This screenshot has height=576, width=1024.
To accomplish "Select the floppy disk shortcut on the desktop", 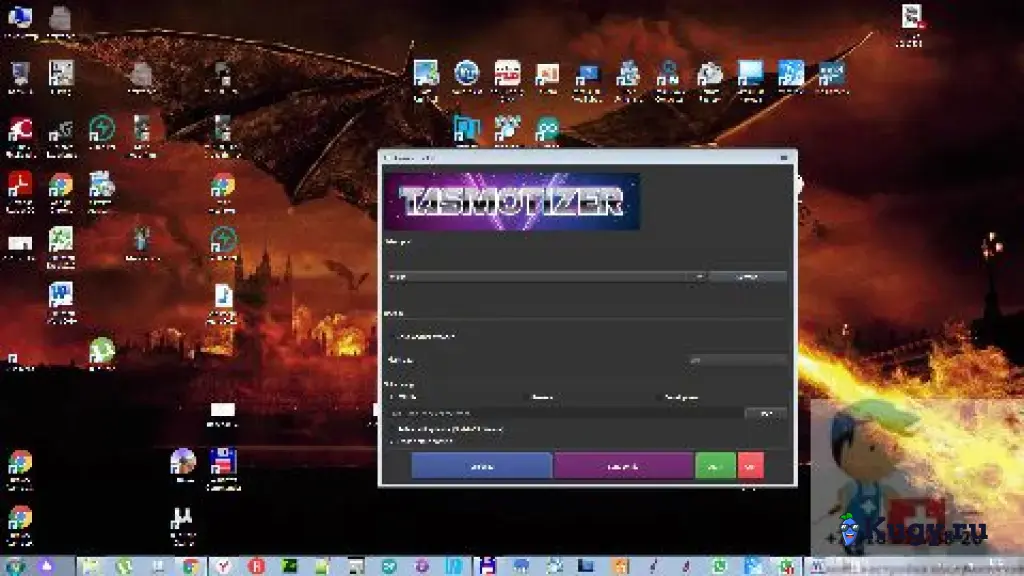I will point(223,468).
